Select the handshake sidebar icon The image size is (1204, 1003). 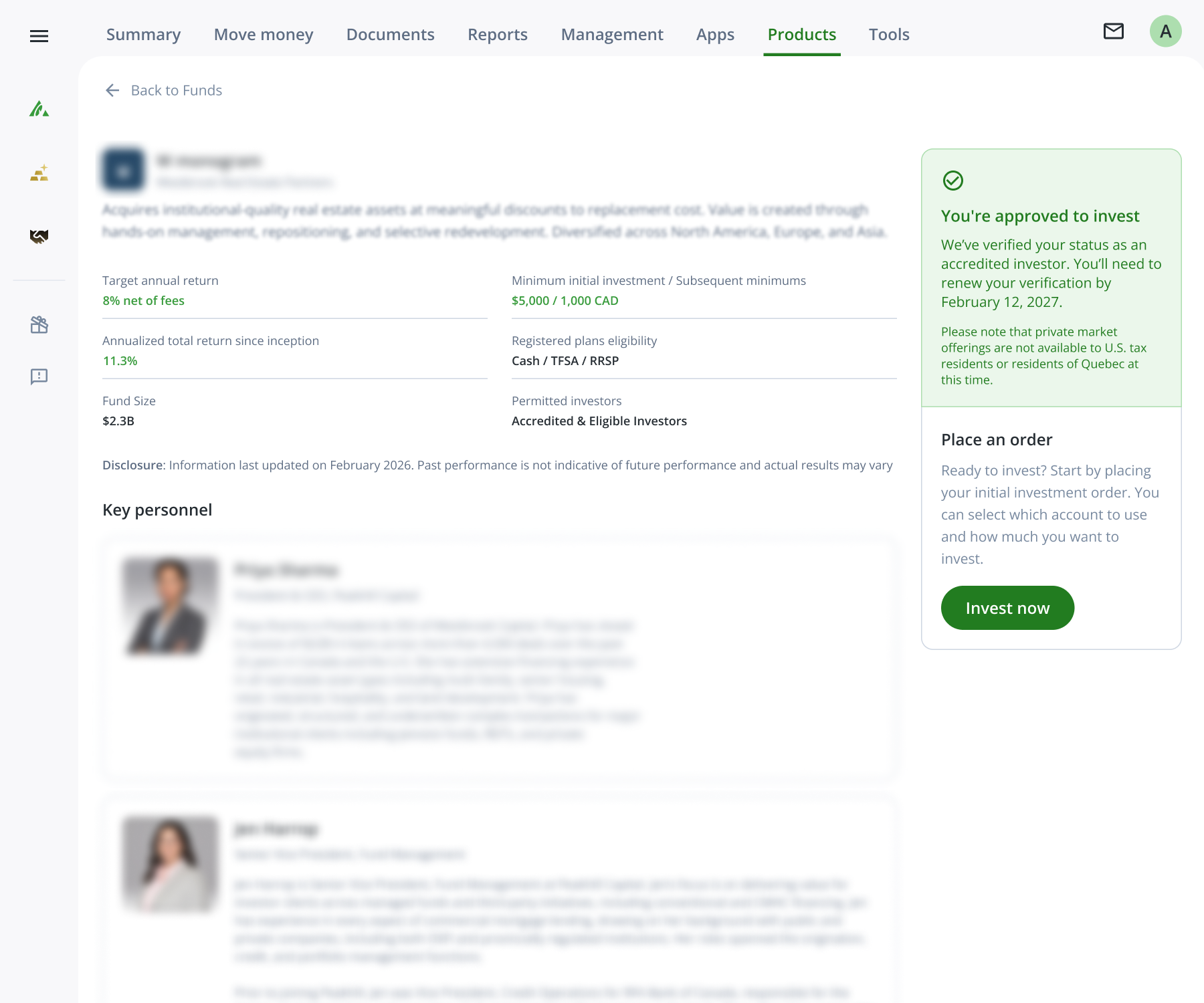pos(39,236)
